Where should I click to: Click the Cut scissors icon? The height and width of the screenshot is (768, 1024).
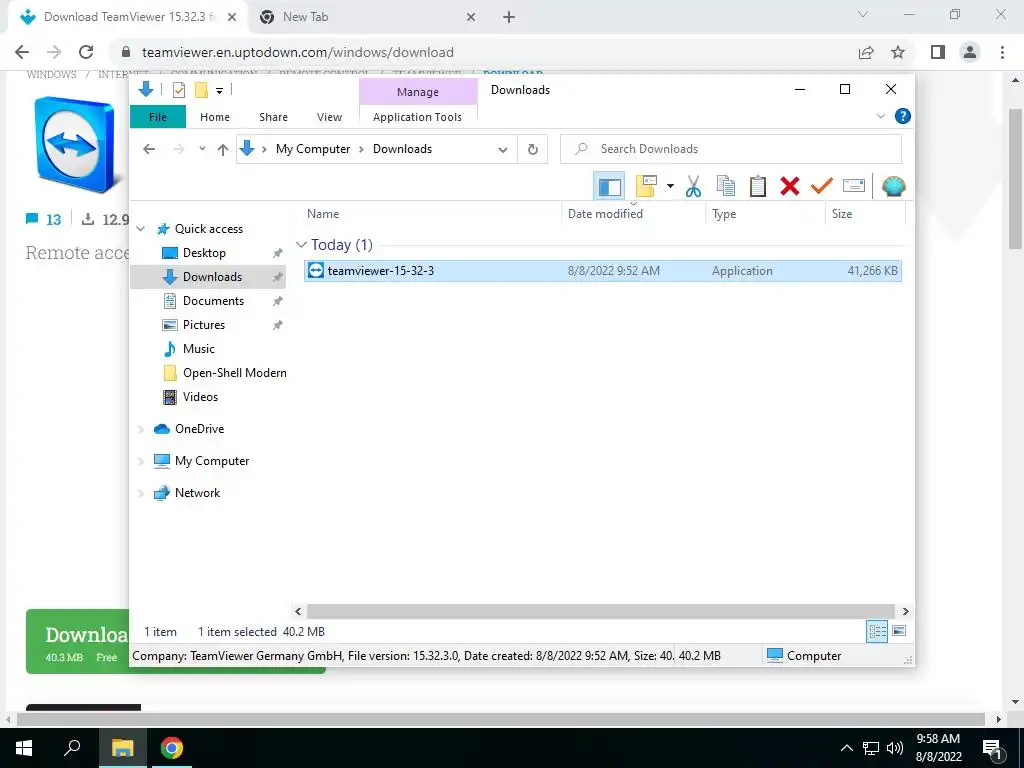pyautogui.click(x=693, y=186)
